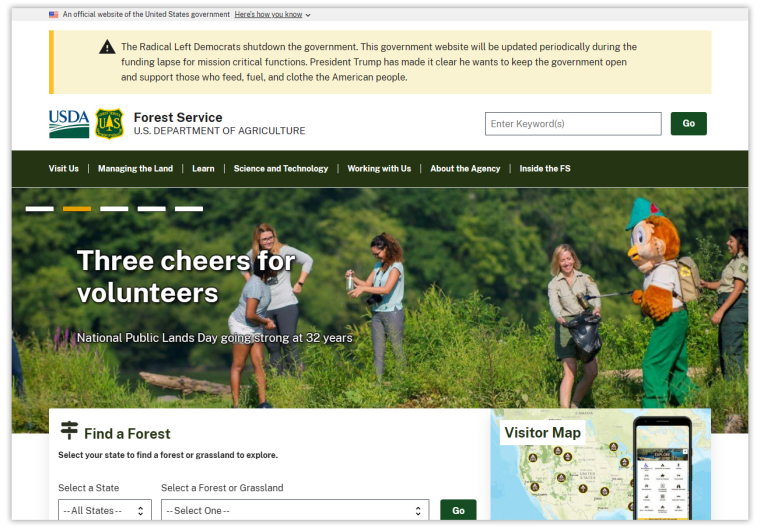
Task: Click the signpost icon beside Find a Forest
Action: [69, 430]
